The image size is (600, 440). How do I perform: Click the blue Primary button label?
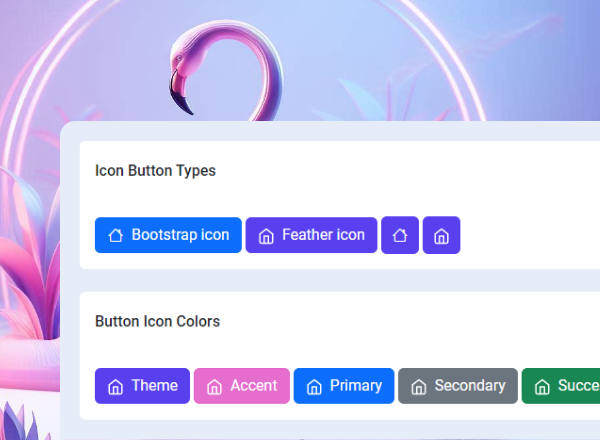click(x=355, y=385)
